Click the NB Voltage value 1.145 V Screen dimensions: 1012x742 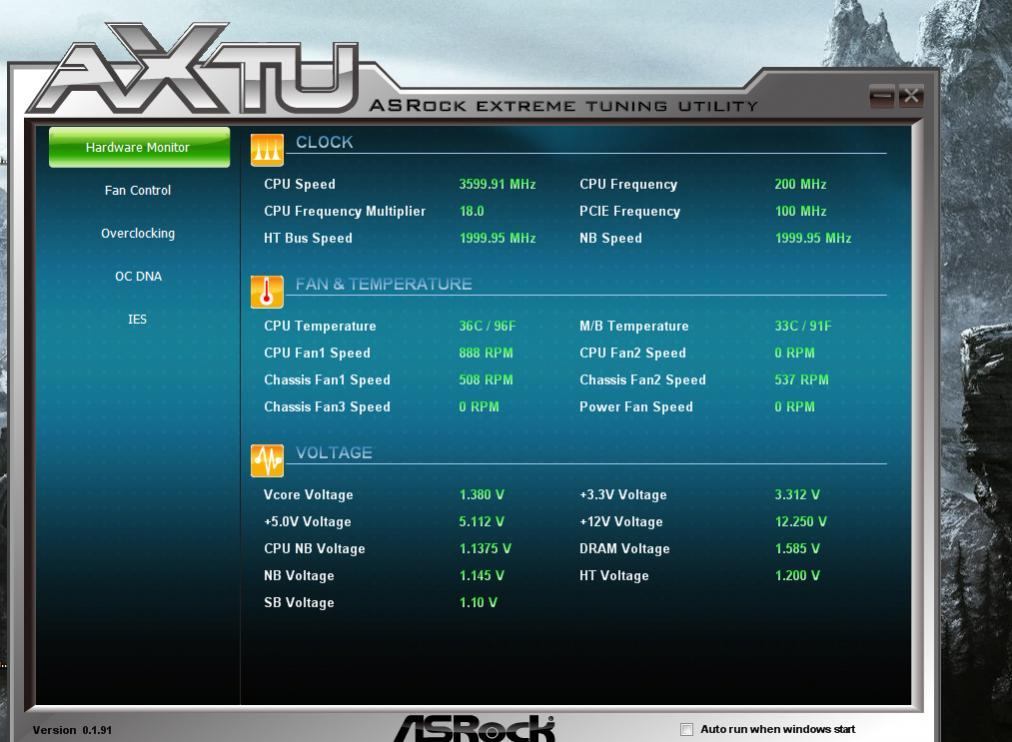click(481, 576)
